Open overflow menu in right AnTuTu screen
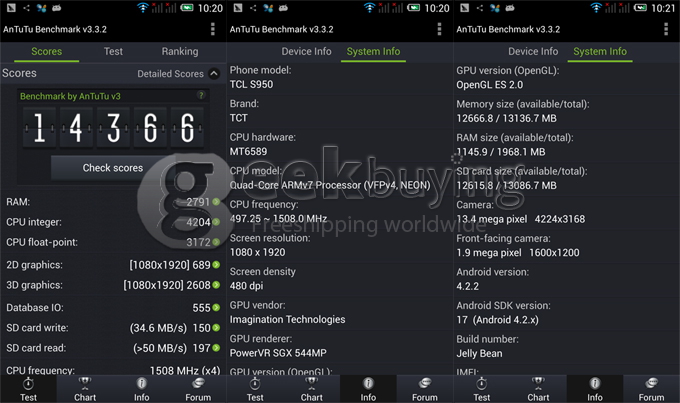The image size is (680, 403). point(666,29)
